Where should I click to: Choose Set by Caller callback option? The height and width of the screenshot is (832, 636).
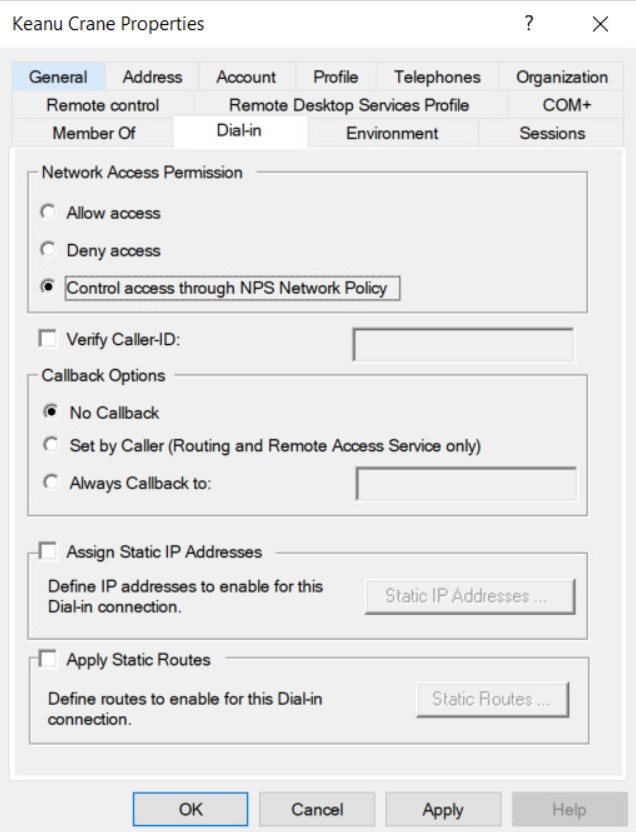48,446
